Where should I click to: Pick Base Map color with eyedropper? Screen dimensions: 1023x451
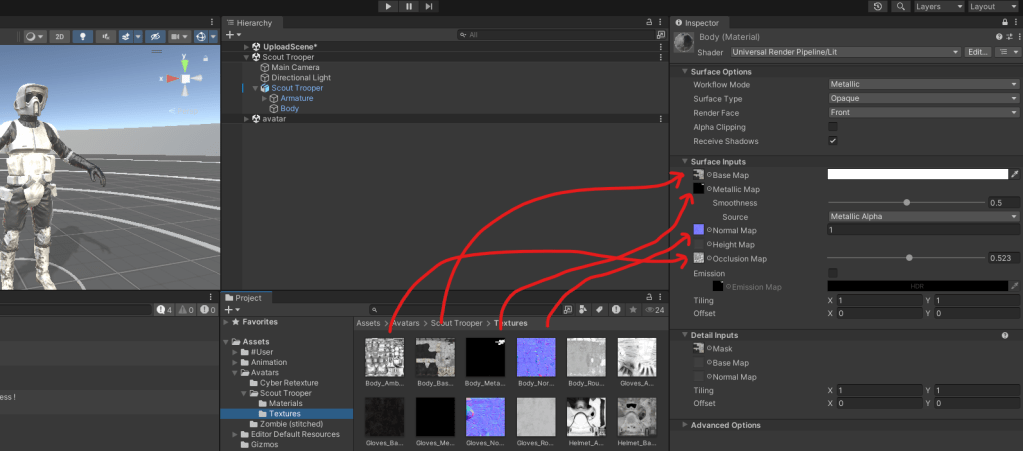[x=1015, y=175]
